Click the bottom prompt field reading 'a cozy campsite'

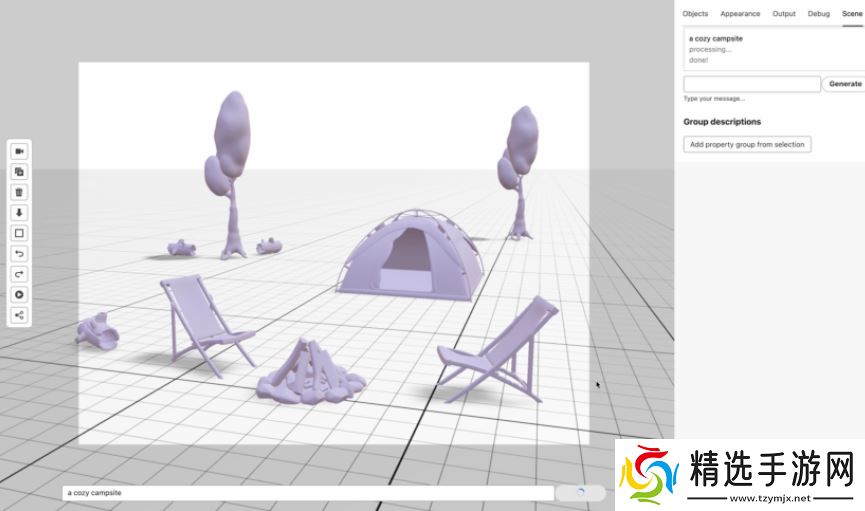tap(308, 493)
